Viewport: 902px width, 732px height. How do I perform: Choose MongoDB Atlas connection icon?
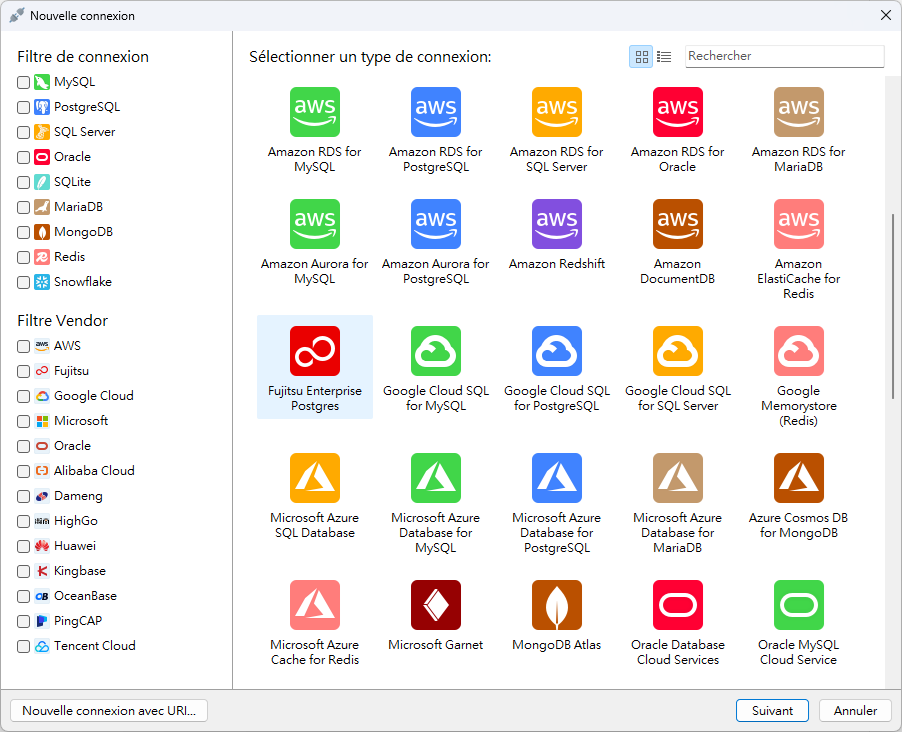(x=556, y=605)
